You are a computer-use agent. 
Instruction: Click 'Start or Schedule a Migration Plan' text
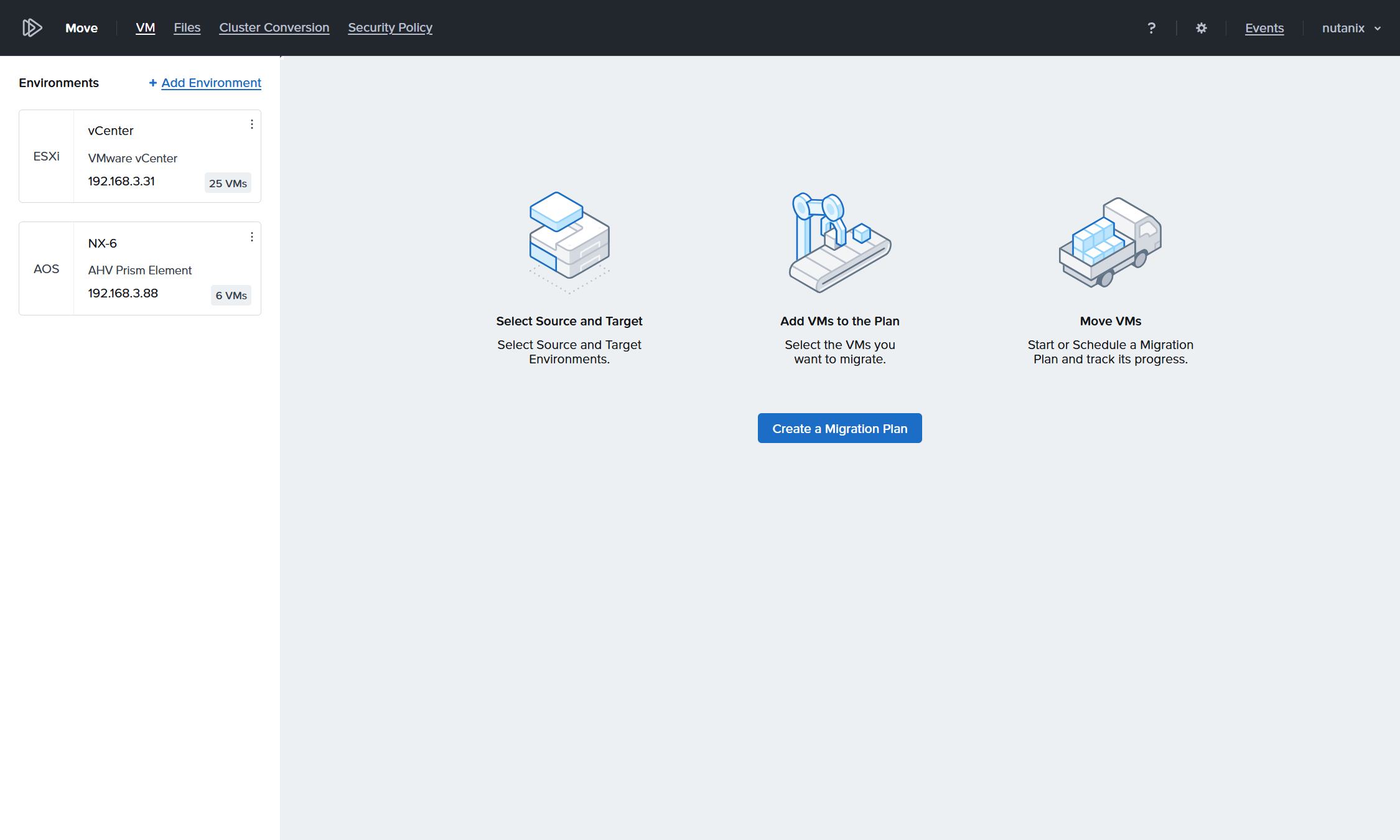pyautogui.click(x=1111, y=352)
